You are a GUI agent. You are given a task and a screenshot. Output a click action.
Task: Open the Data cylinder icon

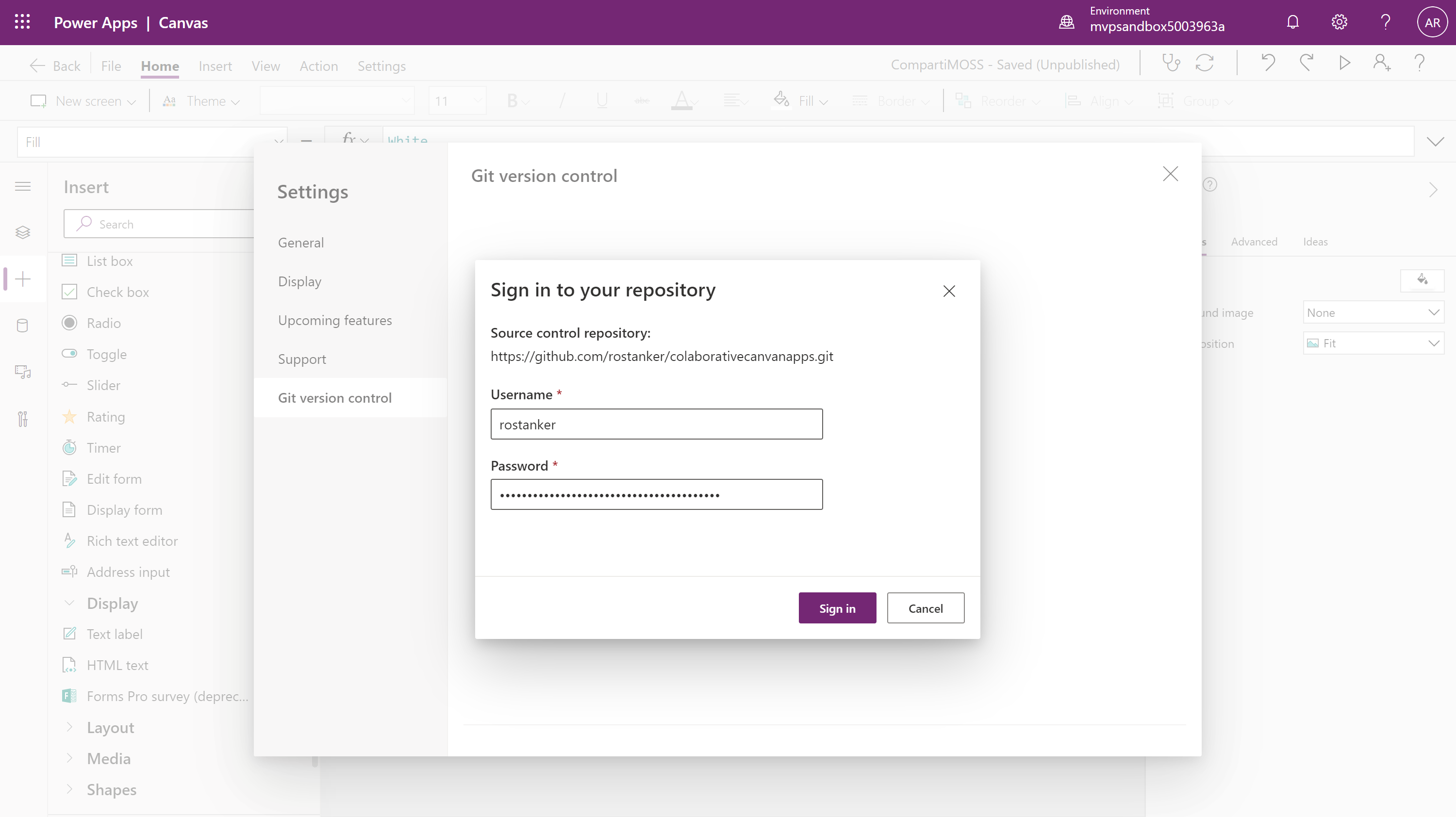click(23, 326)
